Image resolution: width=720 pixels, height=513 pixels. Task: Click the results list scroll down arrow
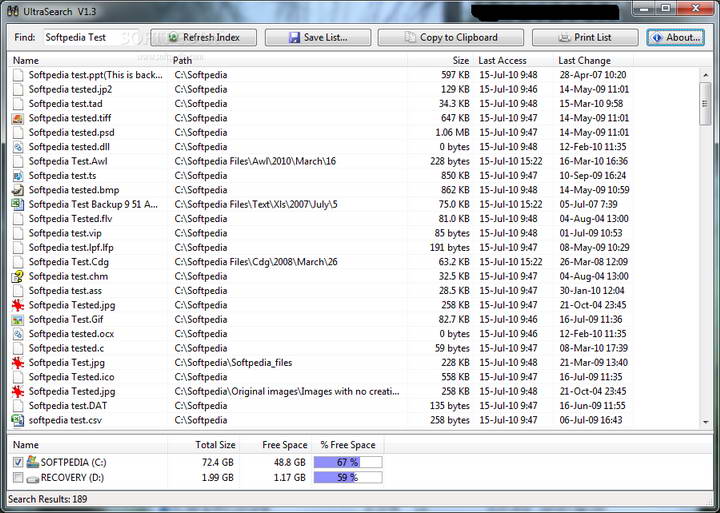click(x=705, y=422)
